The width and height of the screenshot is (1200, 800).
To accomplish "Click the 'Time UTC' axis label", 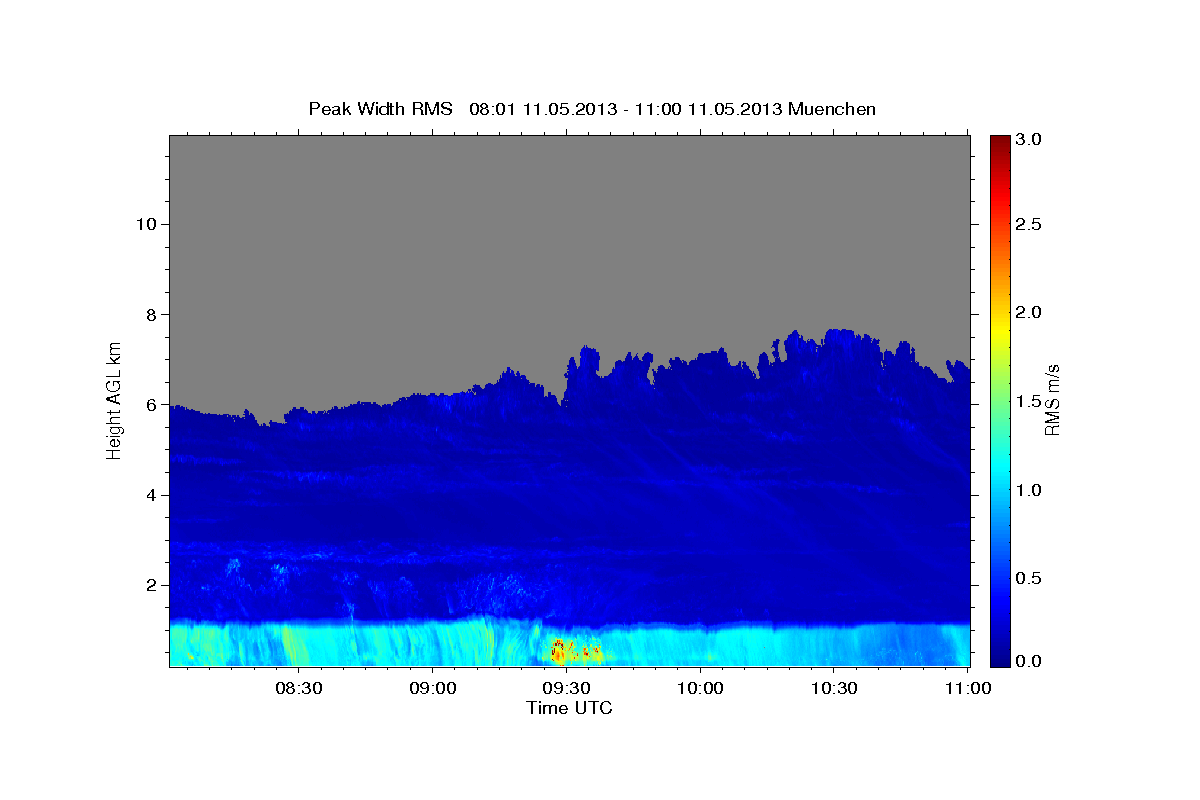I will pos(569,708).
